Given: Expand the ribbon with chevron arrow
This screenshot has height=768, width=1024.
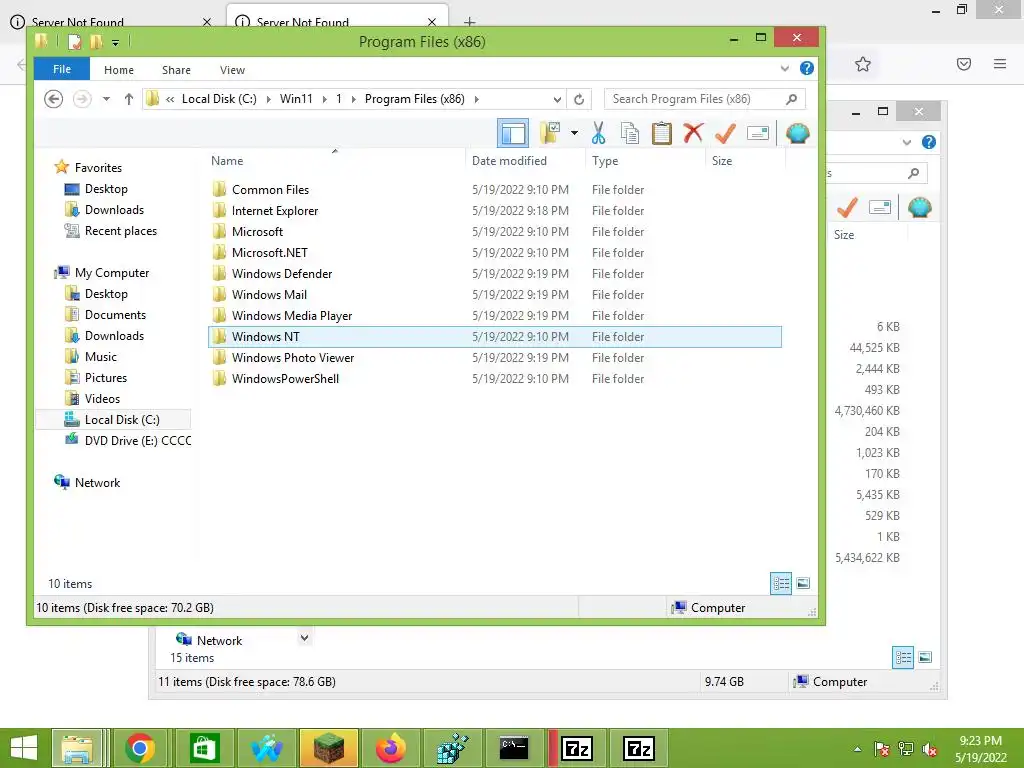Looking at the screenshot, I should 784,69.
